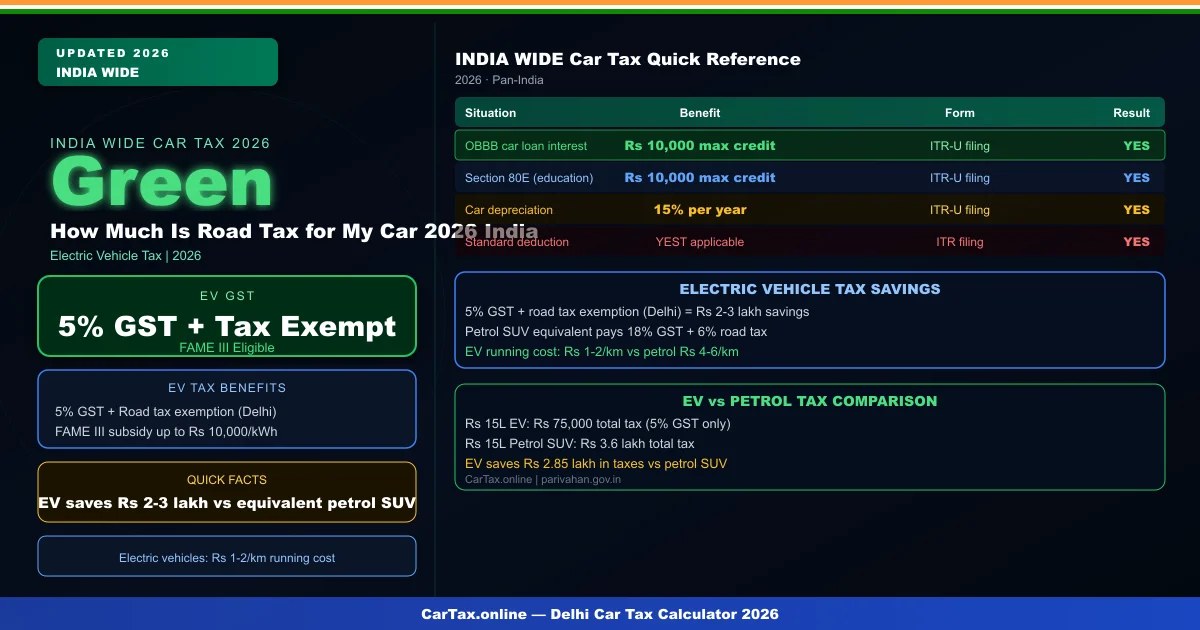Select 'Section 80E (education)' row label
This screenshot has height=630, width=1200.
(529, 178)
